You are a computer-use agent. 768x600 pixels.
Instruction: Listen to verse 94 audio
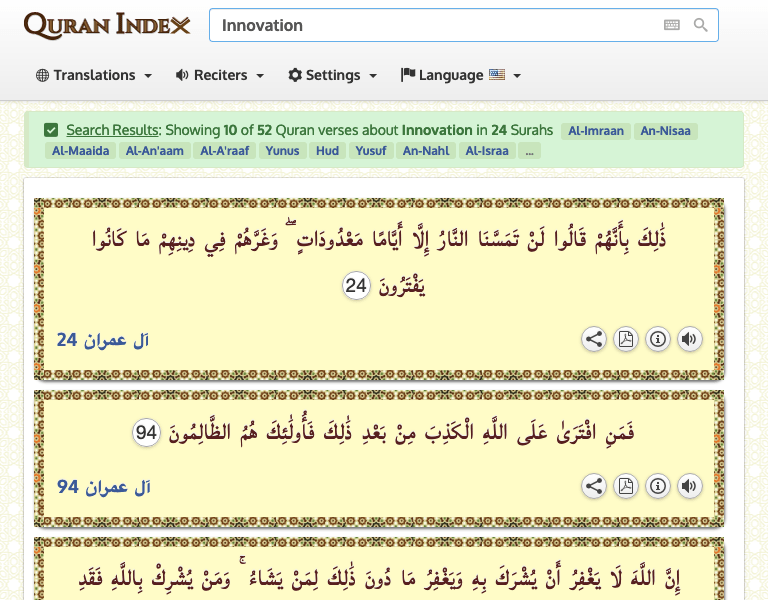689,487
